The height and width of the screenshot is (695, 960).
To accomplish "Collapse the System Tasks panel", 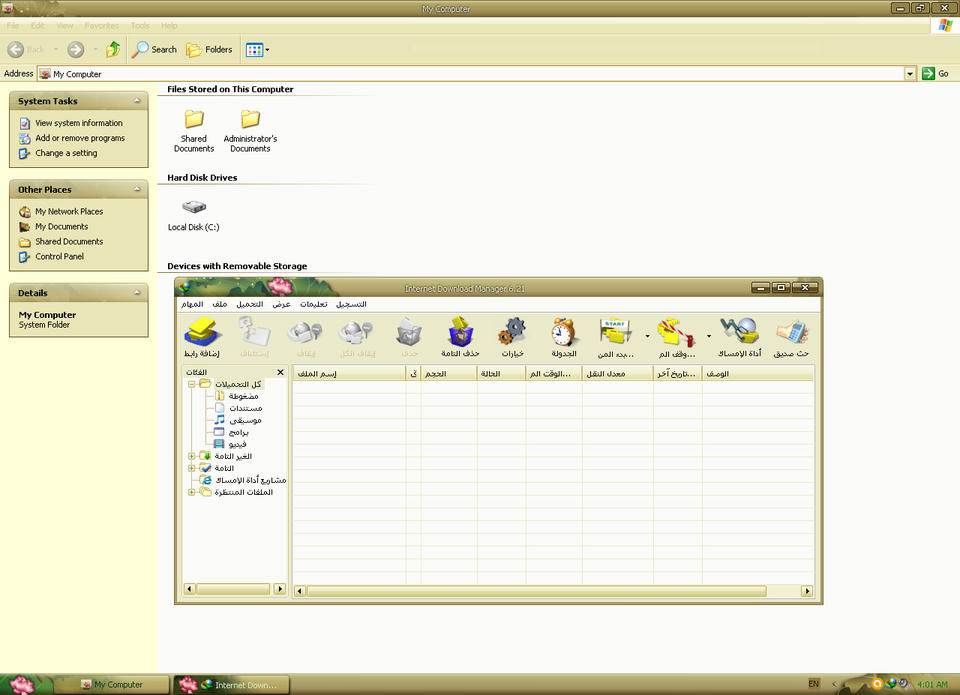I will [137, 101].
